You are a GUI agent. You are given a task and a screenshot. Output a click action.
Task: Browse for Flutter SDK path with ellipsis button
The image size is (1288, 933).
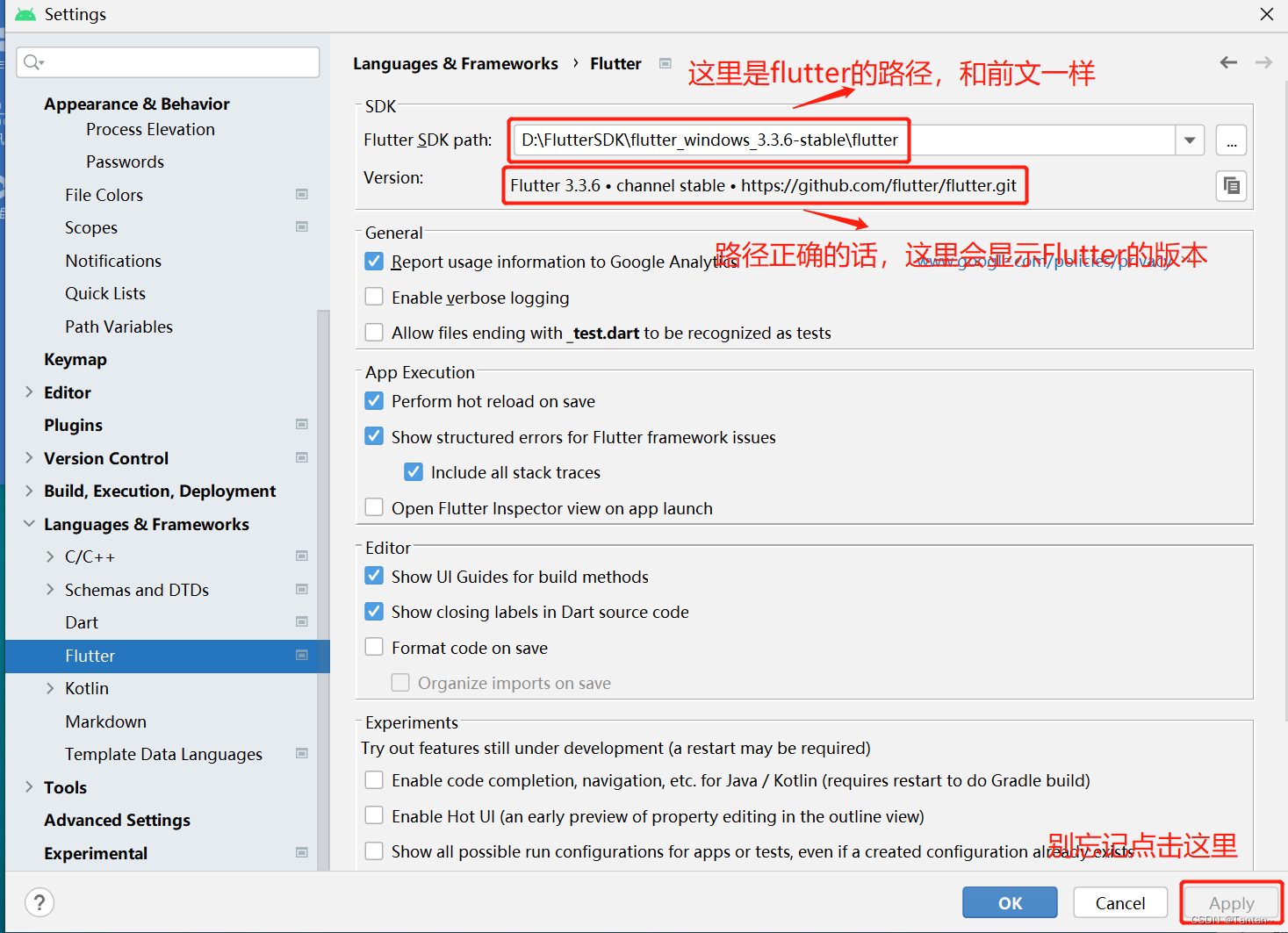click(x=1231, y=140)
